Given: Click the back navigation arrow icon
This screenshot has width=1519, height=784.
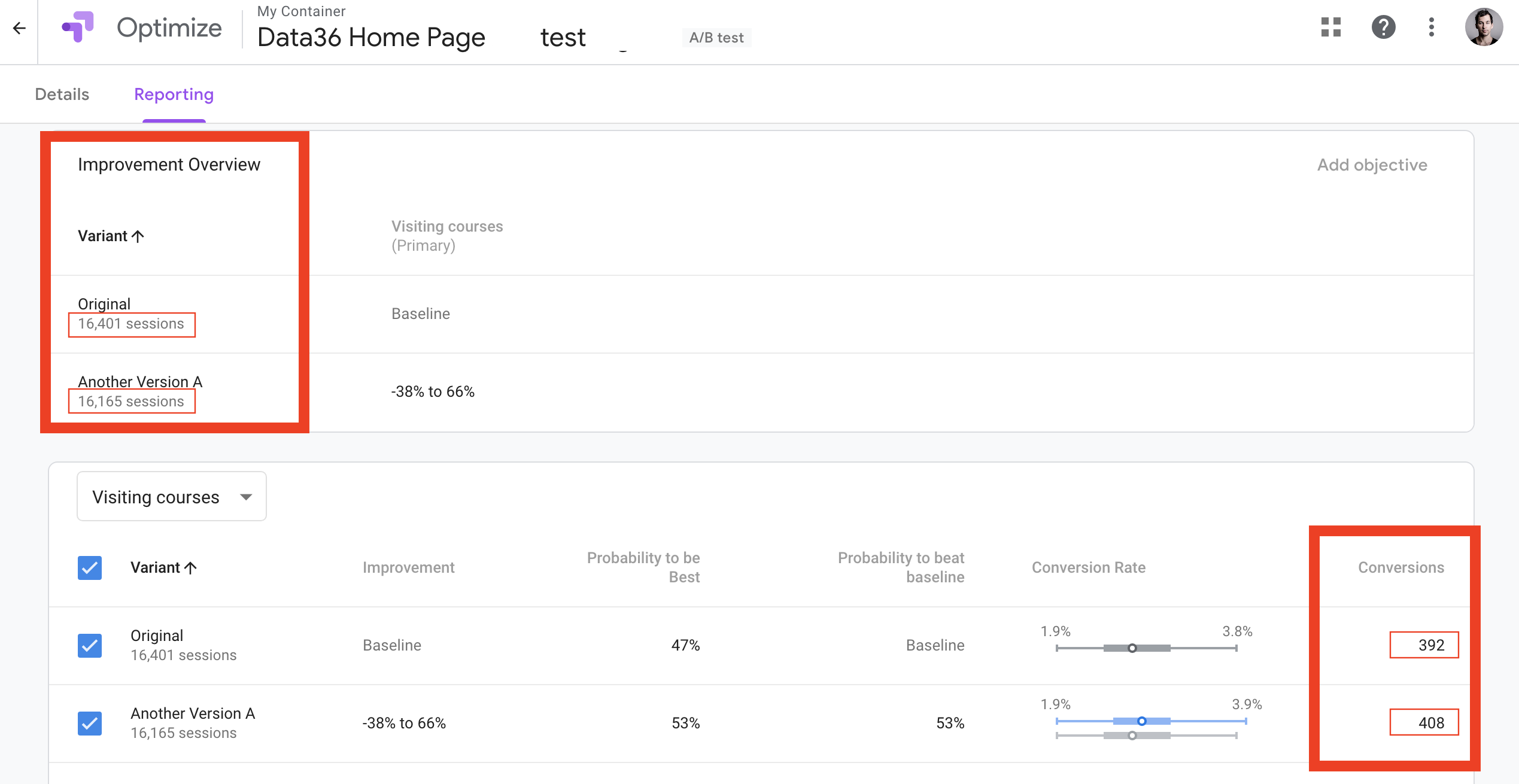Looking at the screenshot, I should tap(17, 28).
